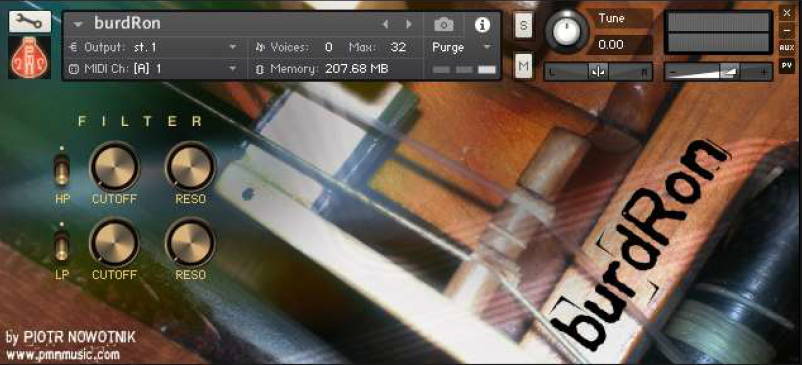
Task: Open the AUX sends panel
Action: click(x=787, y=48)
